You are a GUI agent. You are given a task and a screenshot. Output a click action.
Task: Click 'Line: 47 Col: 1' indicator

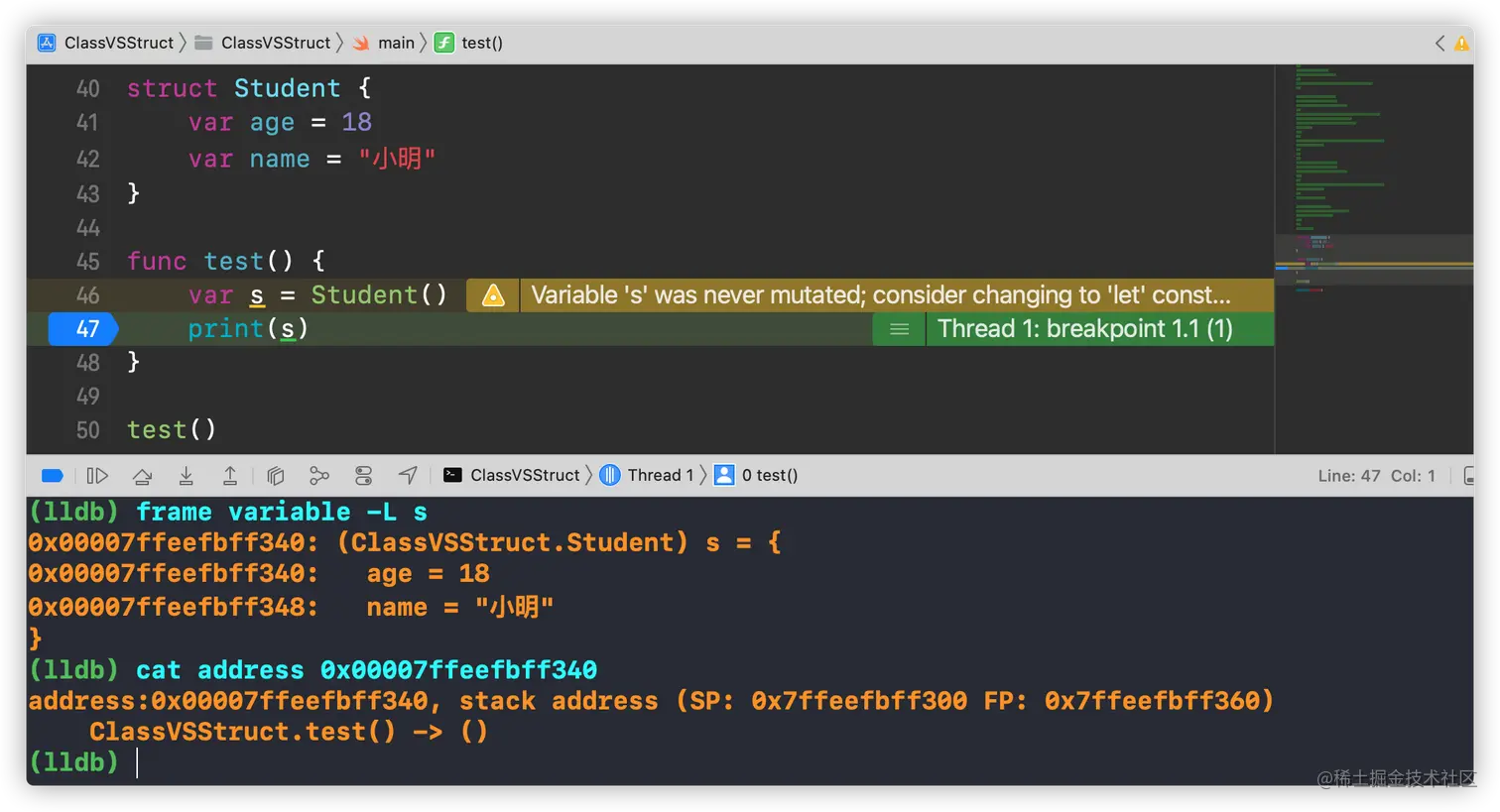(1376, 476)
